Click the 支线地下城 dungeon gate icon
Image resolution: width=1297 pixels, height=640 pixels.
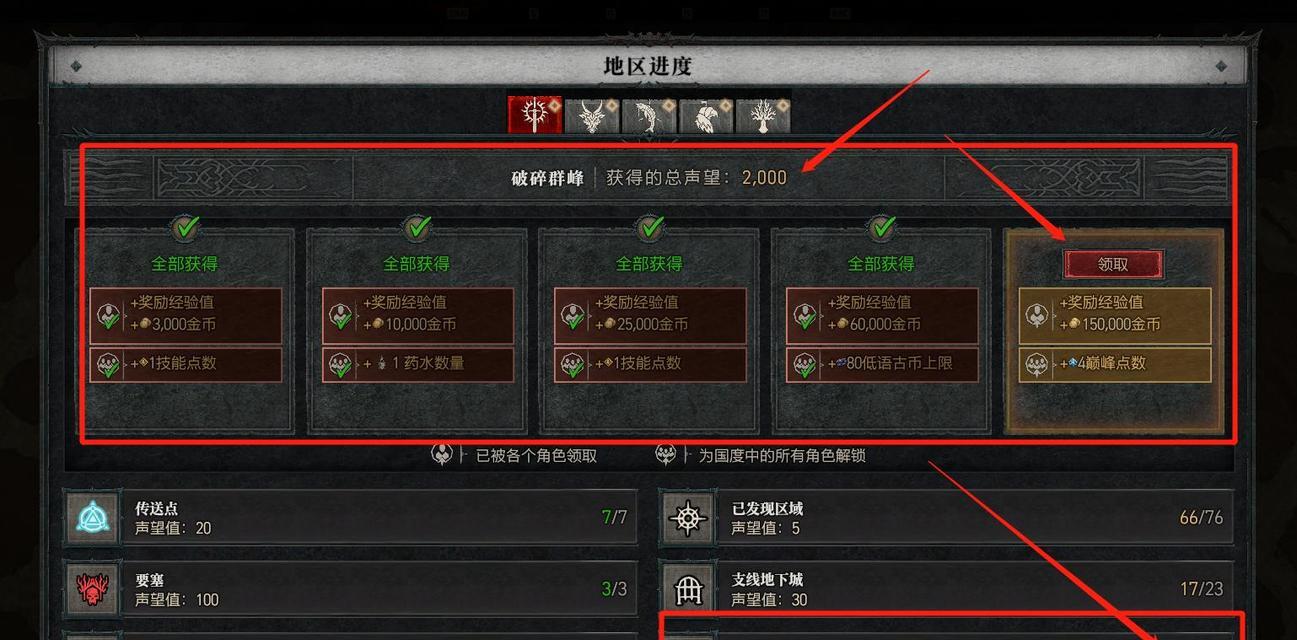(x=688, y=589)
